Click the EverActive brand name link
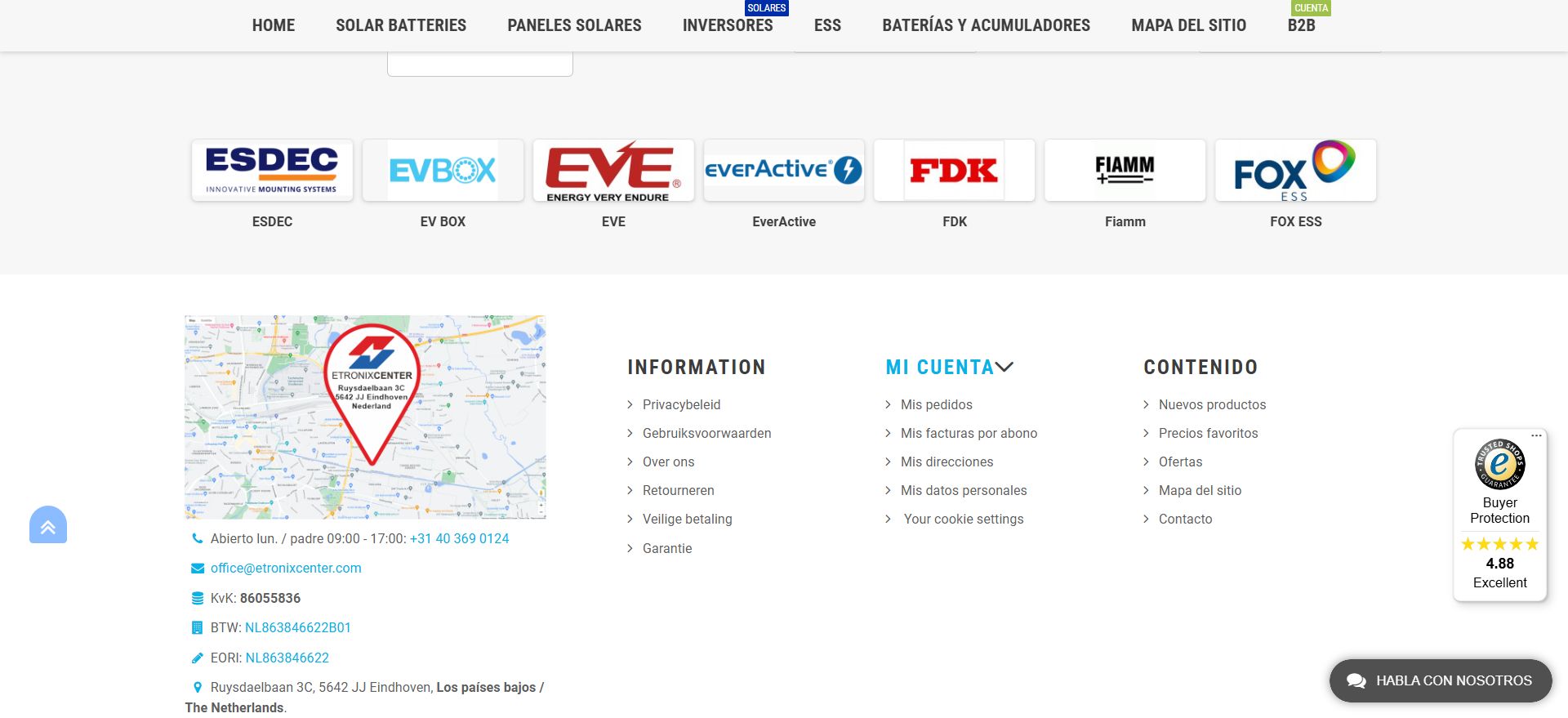The image size is (1568, 718). tap(784, 222)
